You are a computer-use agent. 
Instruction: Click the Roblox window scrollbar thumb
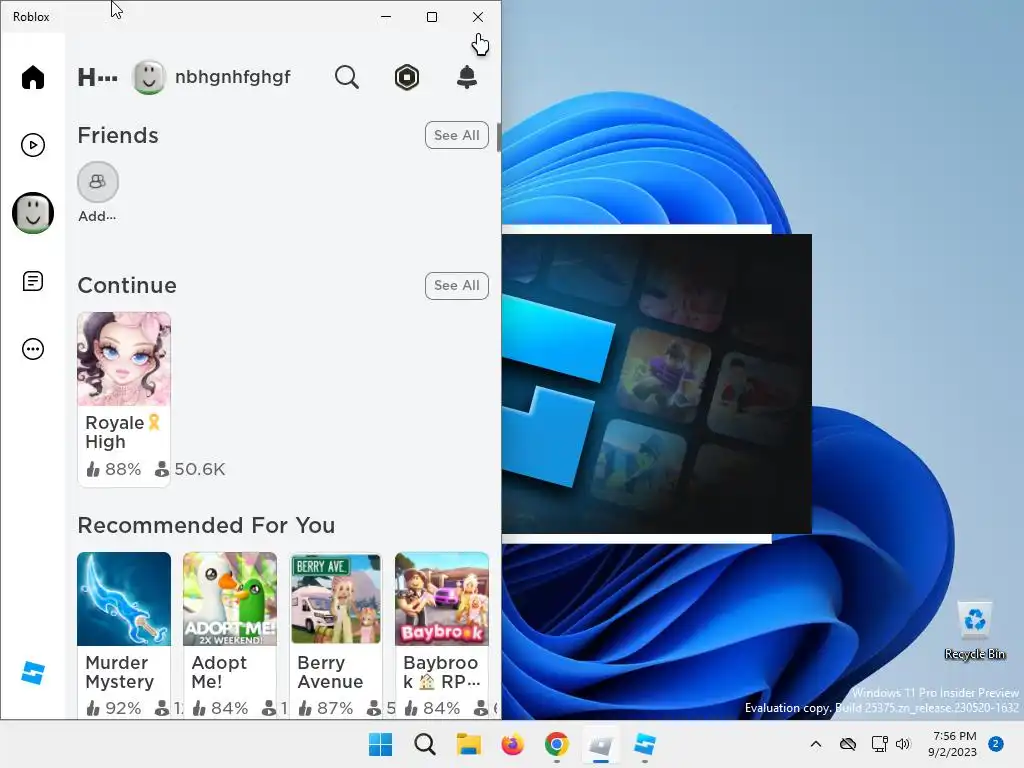point(499,137)
